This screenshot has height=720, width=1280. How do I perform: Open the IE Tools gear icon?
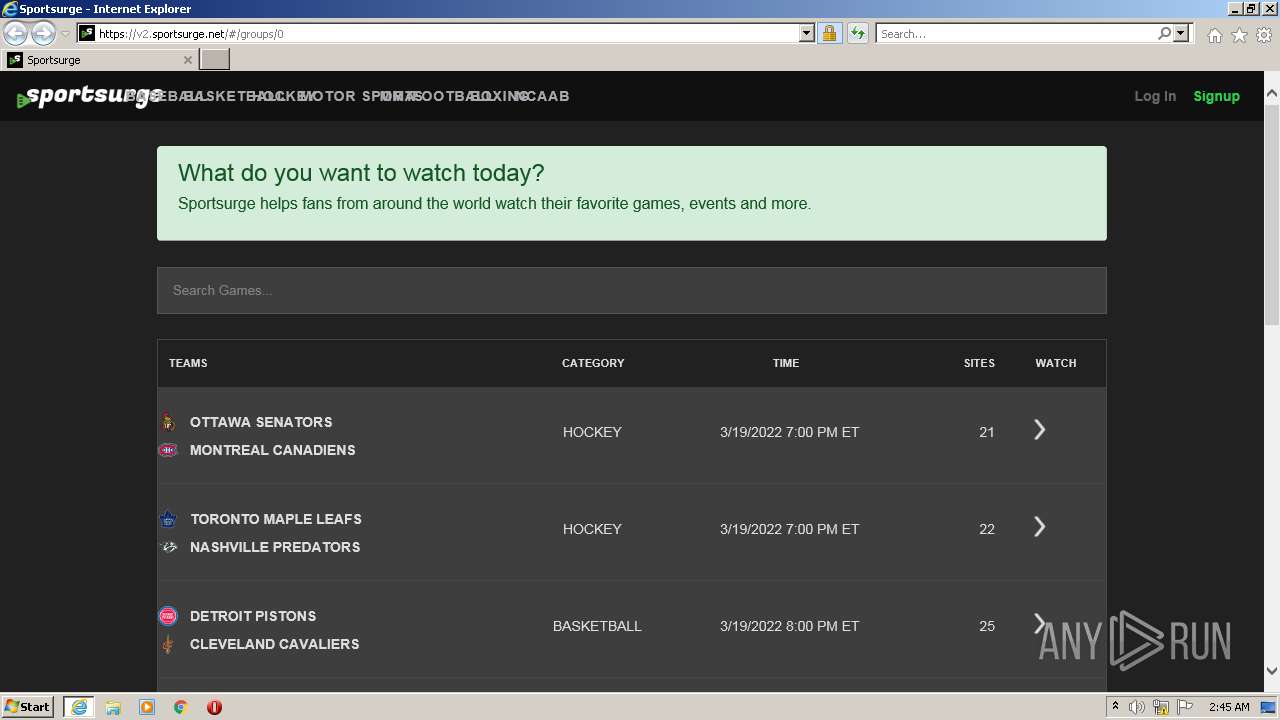1264,35
